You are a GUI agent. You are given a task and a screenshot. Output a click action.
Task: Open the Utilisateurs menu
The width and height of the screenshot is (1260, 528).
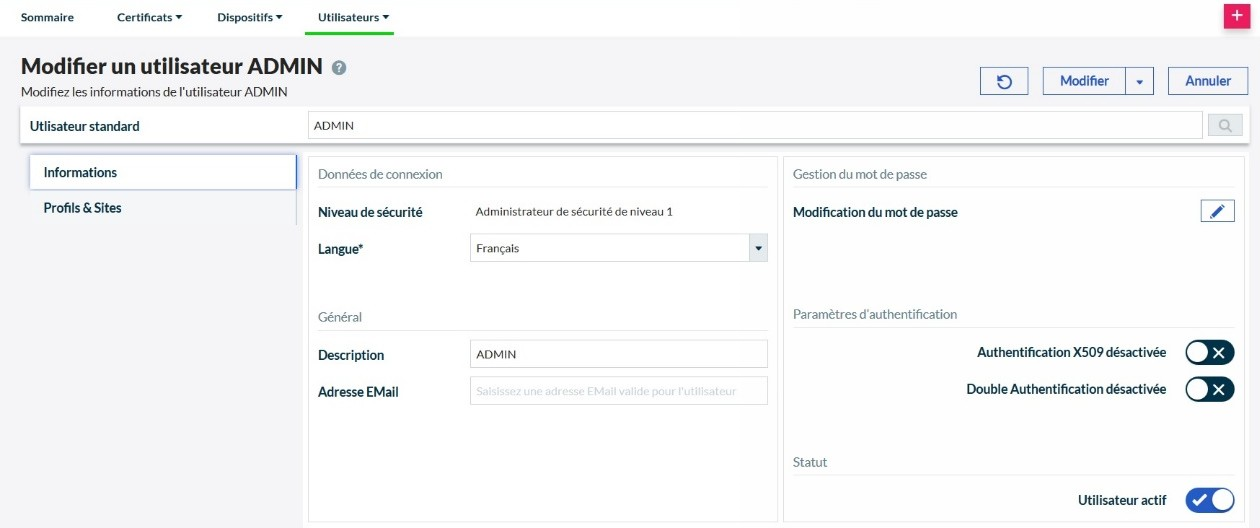point(352,17)
